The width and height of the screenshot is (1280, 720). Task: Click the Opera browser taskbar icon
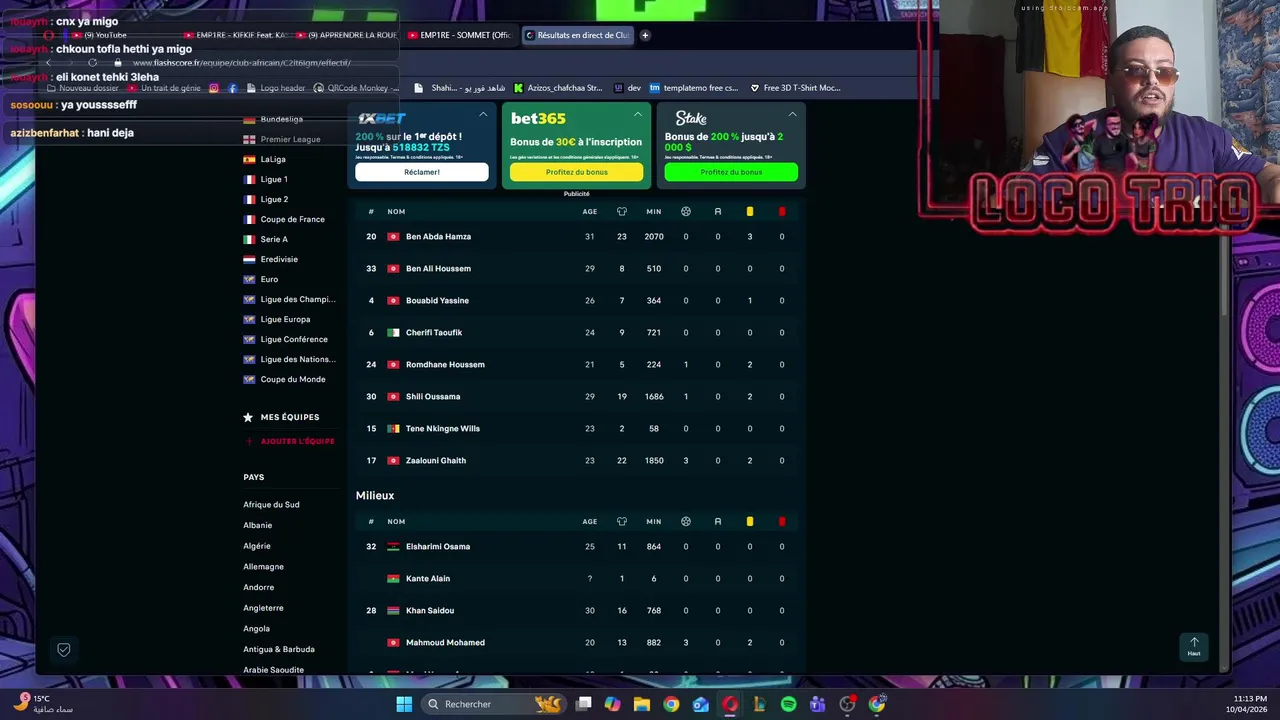pyautogui.click(x=730, y=704)
